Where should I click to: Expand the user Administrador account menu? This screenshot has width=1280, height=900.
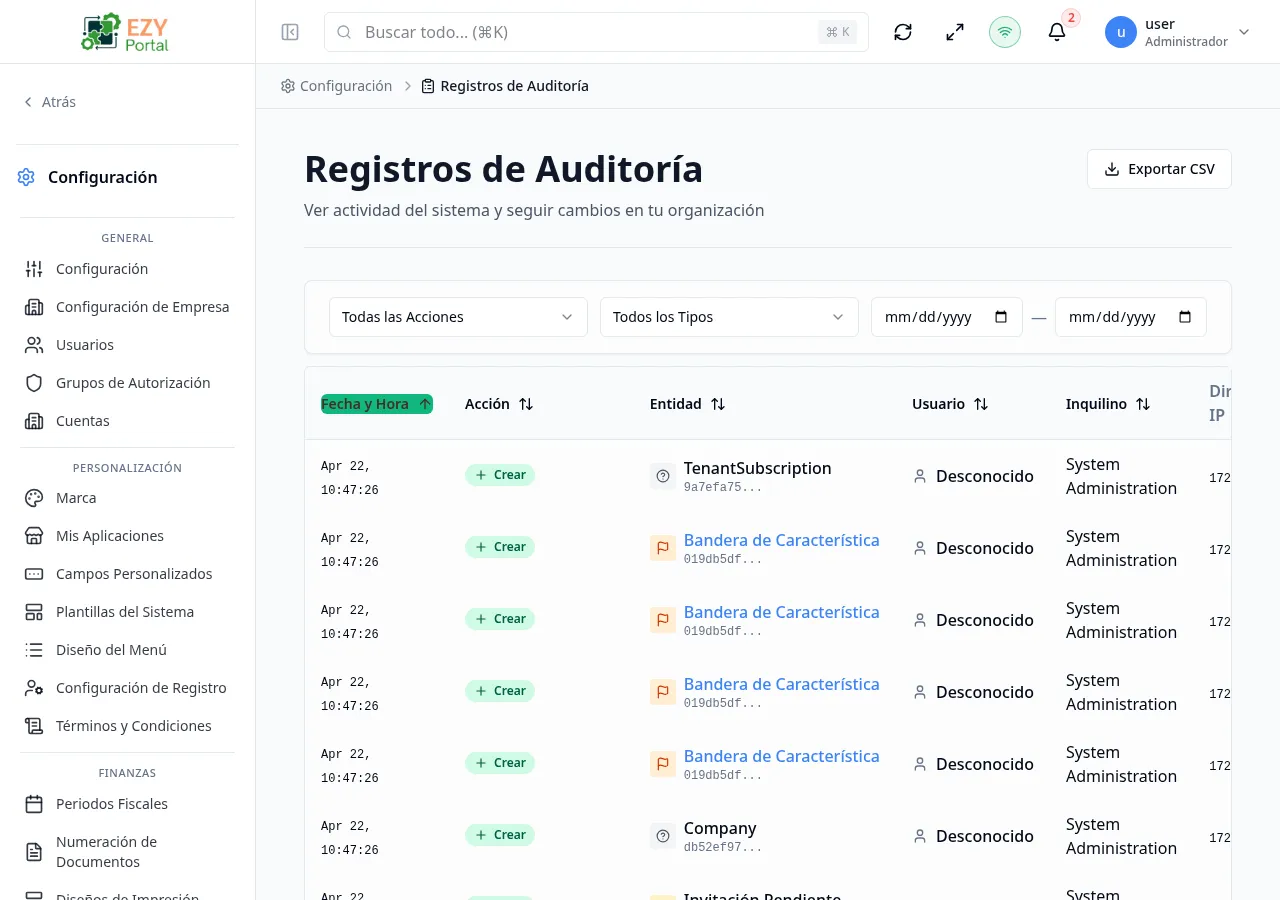pos(1178,32)
